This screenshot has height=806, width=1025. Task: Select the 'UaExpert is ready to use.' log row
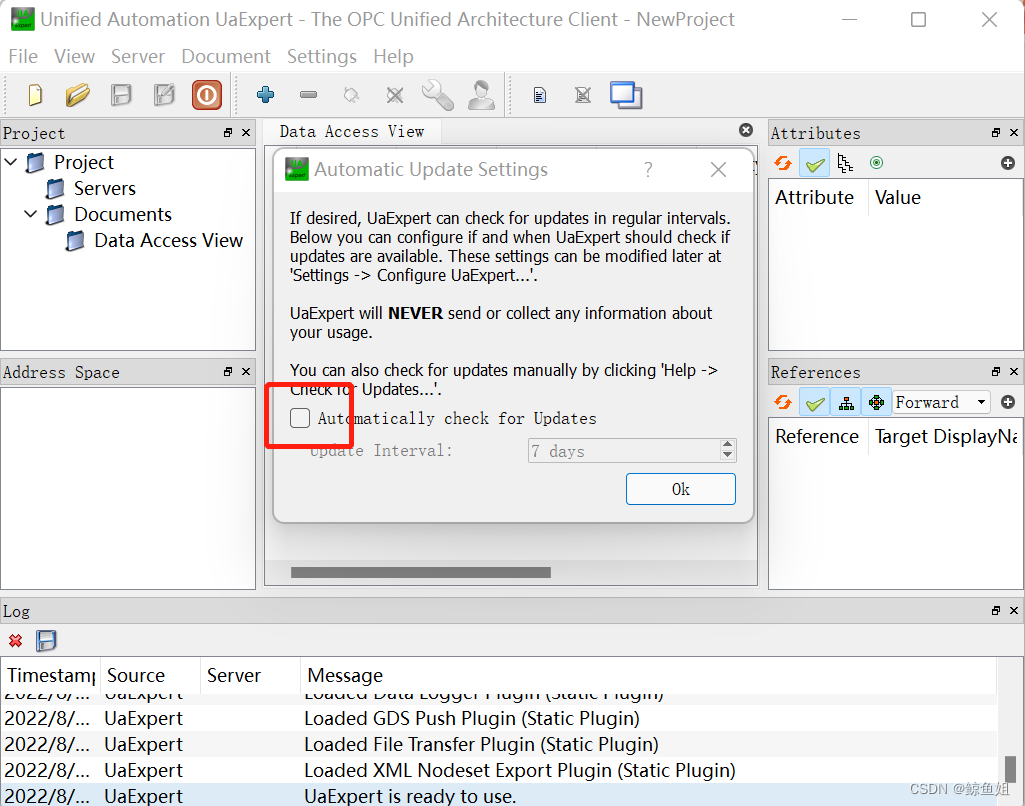499,795
